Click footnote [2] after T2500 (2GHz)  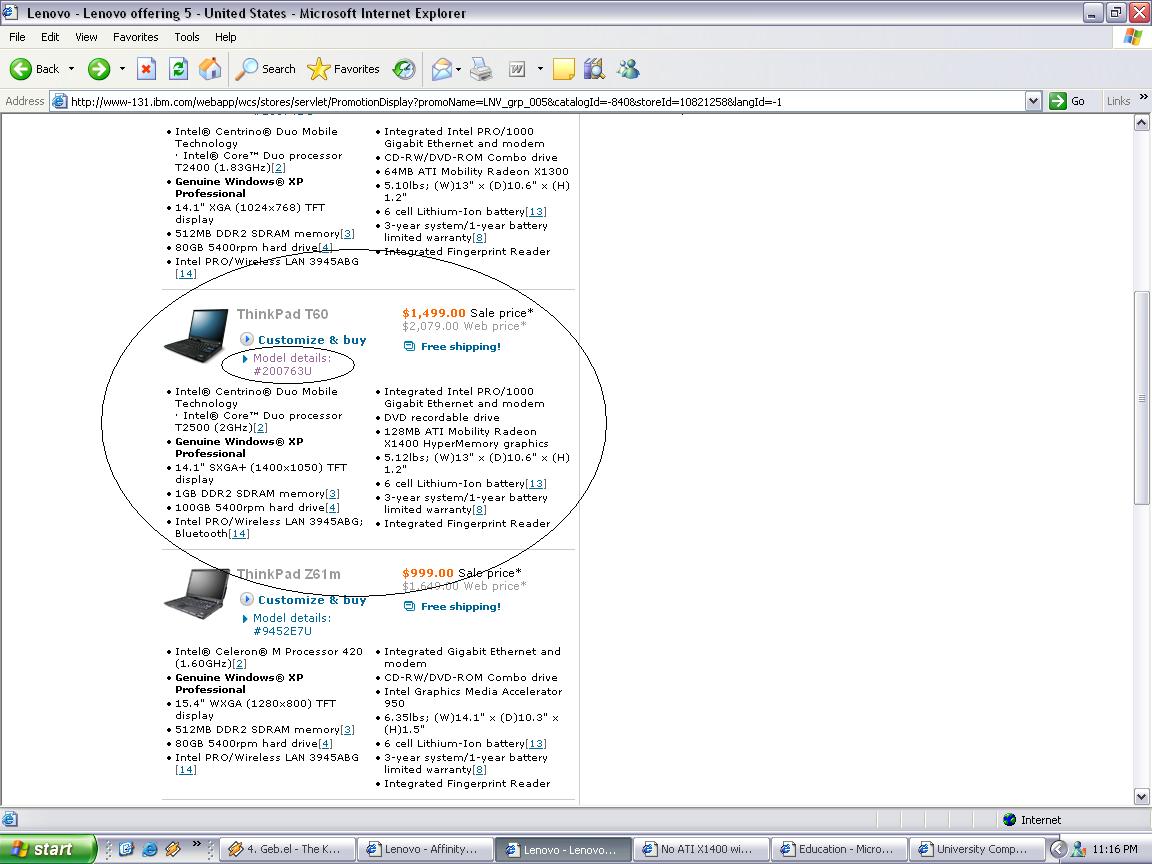[260, 428]
